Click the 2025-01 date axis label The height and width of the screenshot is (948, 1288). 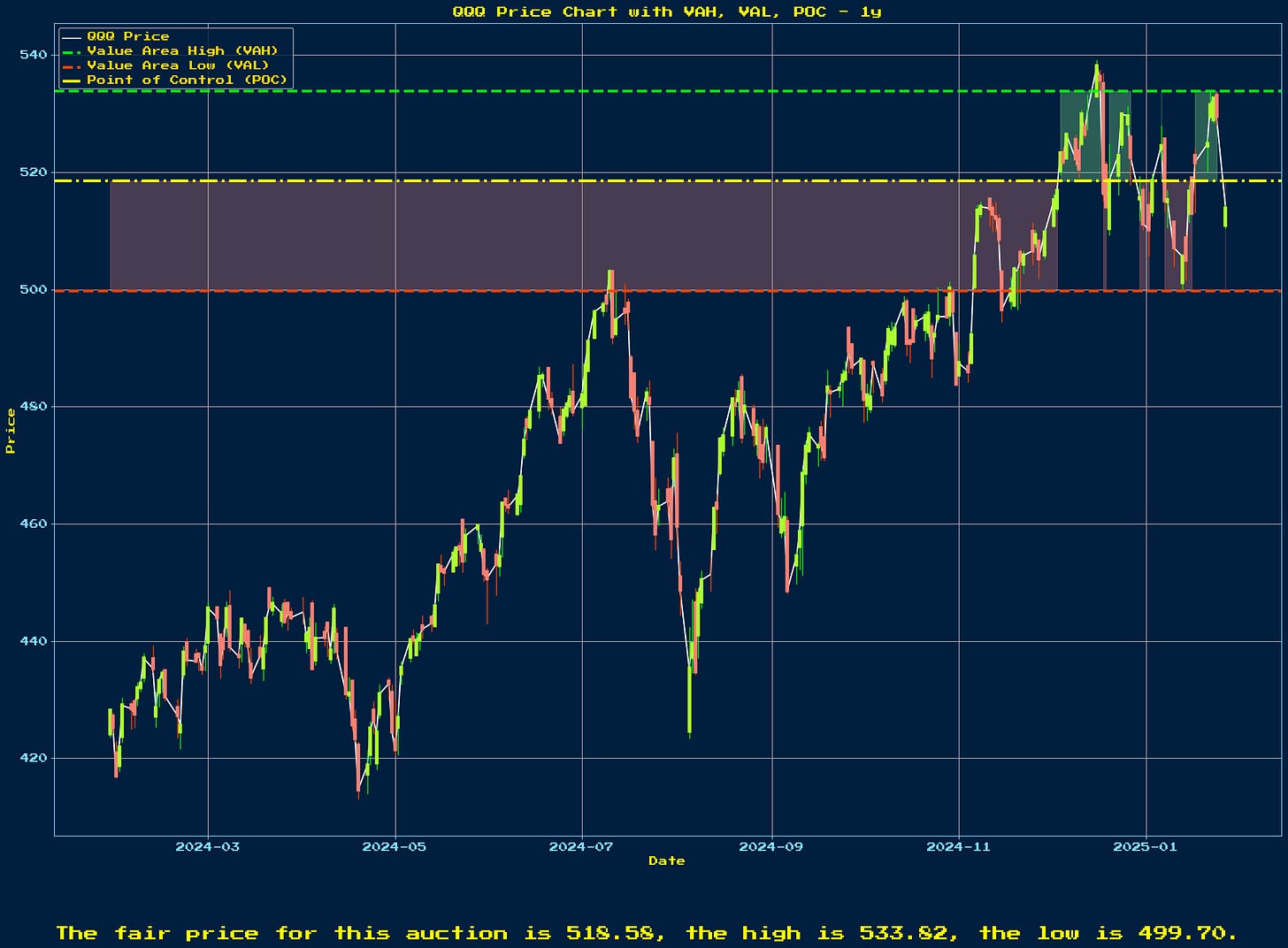(x=1146, y=846)
